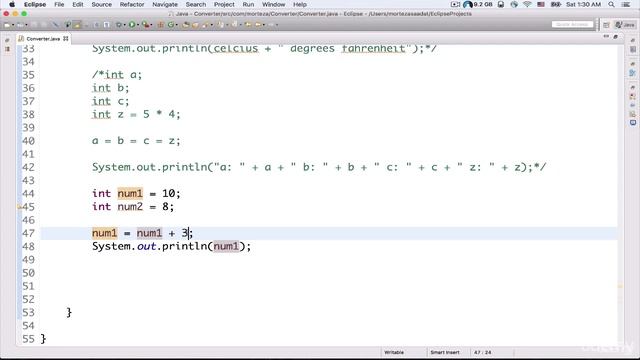Click 'int z = 5 * 4;' line
640x360 pixels.
click(x=136, y=114)
